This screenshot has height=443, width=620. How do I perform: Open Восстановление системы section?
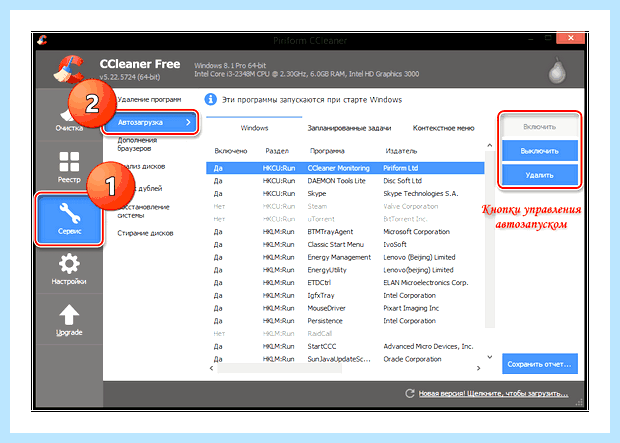coord(143,211)
